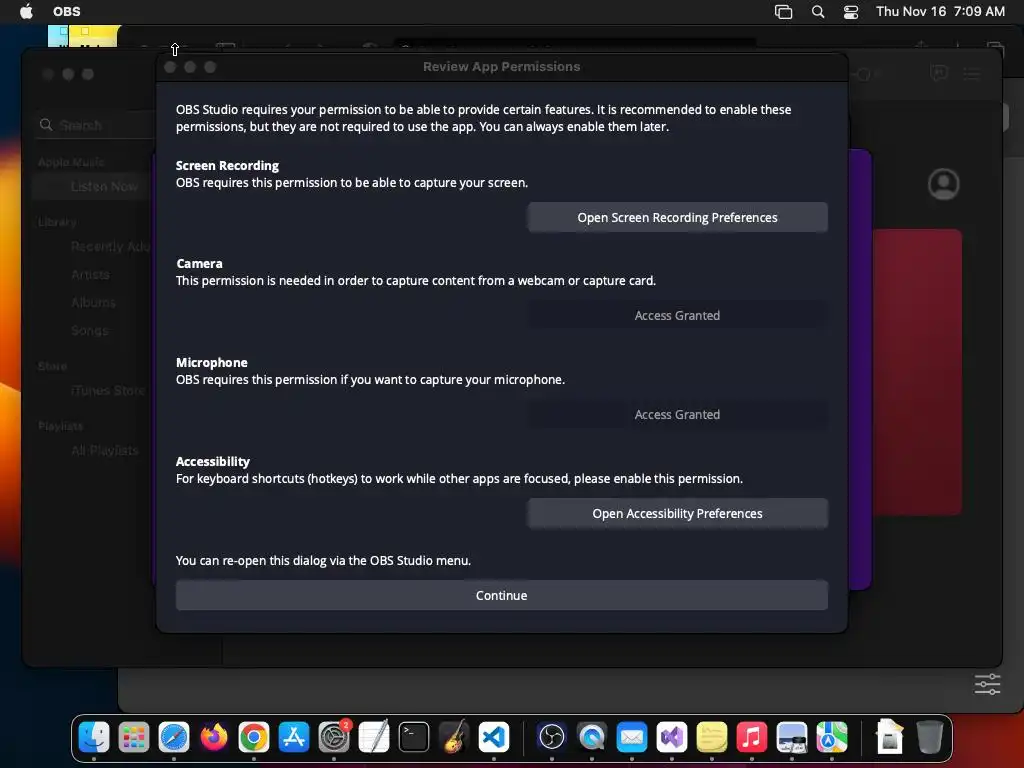Open Stickies from the dock

tap(712, 737)
